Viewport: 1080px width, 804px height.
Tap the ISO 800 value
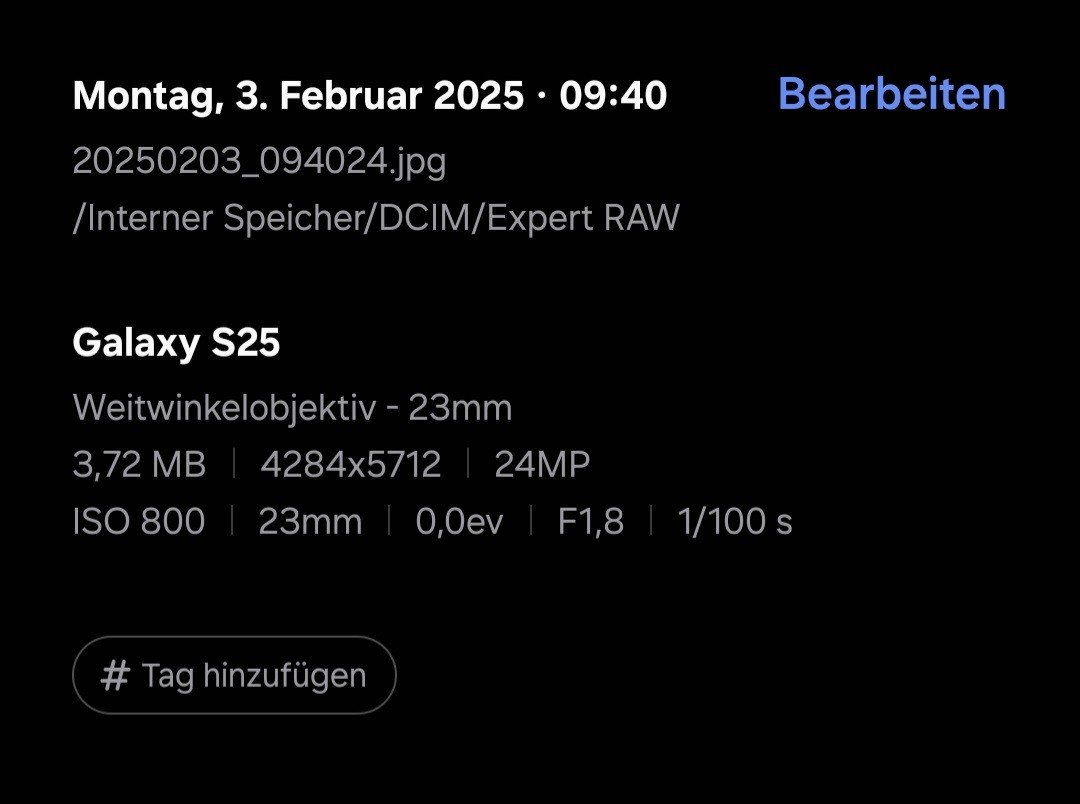[x=138, y=521]
